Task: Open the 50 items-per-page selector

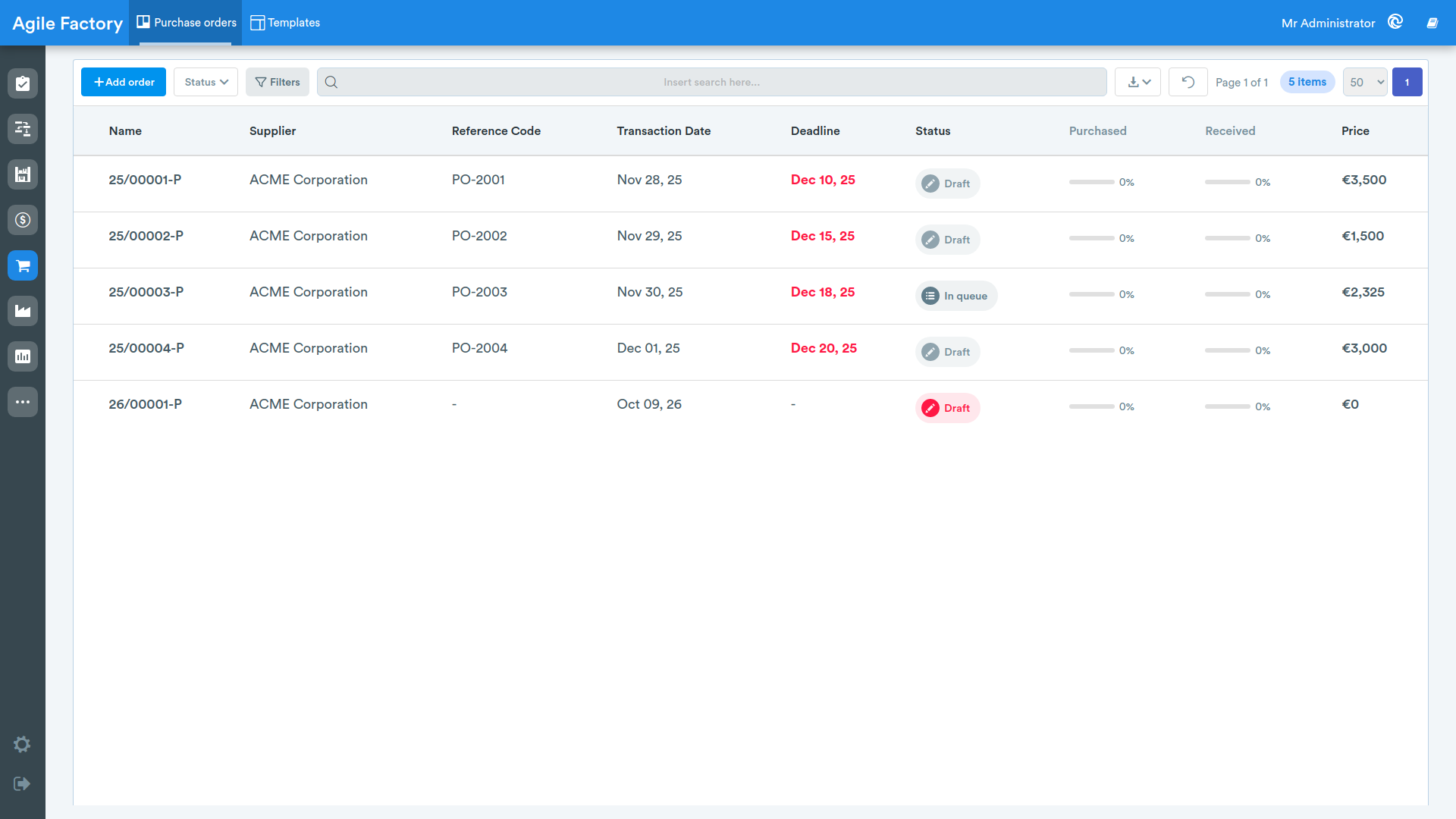Action: coord(1365,82)
